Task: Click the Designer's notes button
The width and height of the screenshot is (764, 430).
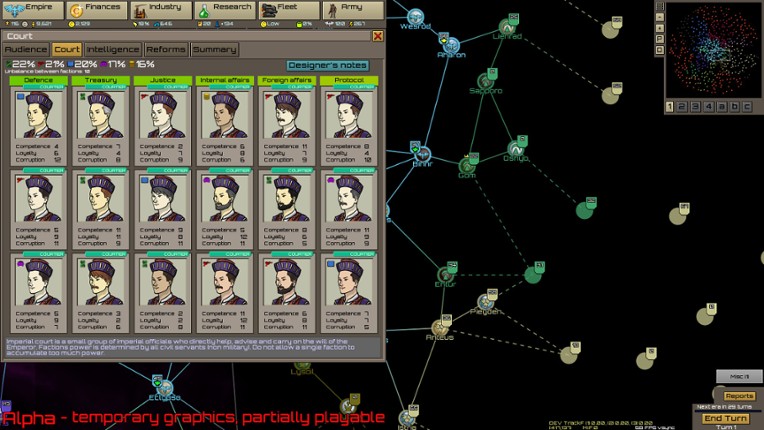Action: click(328, 65)
